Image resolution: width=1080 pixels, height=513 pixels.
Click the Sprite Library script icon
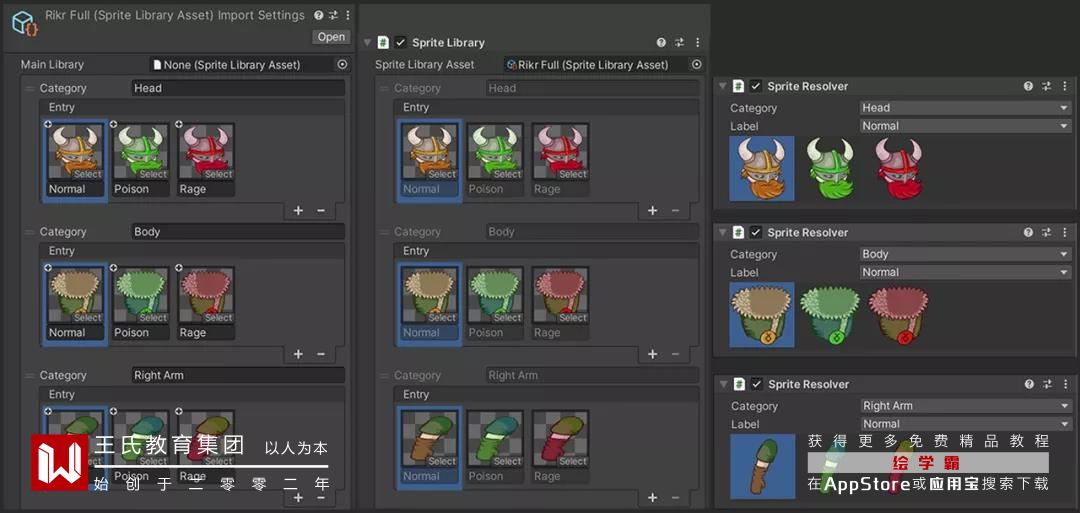click(384, 43)
